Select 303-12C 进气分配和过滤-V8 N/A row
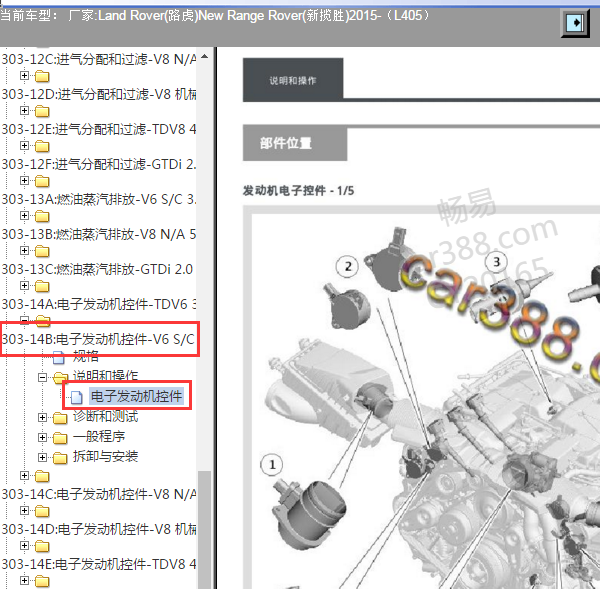 coord(99,59)
